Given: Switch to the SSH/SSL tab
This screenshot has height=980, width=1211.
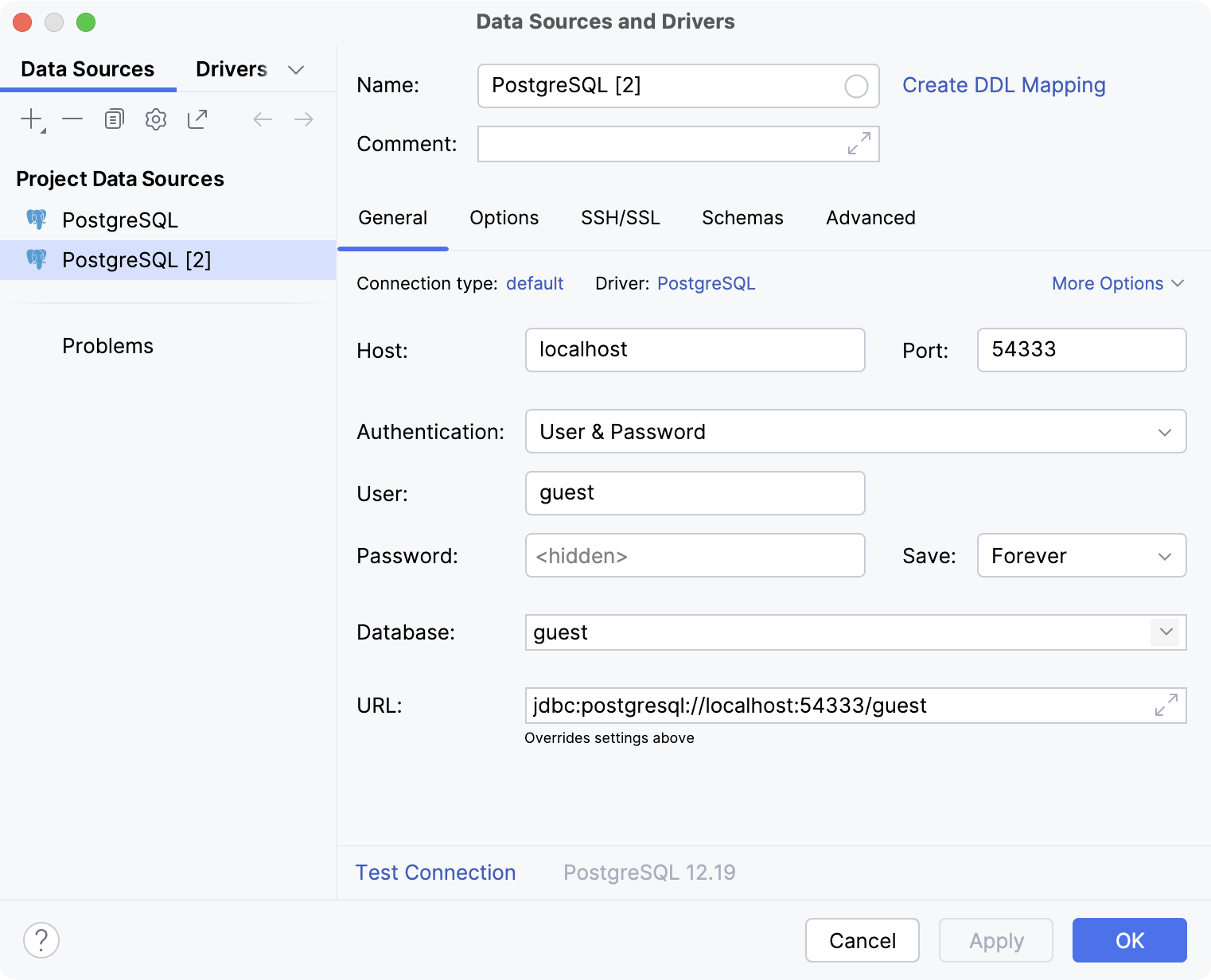Looking at the screenshot, I should [x=621, y=217].
